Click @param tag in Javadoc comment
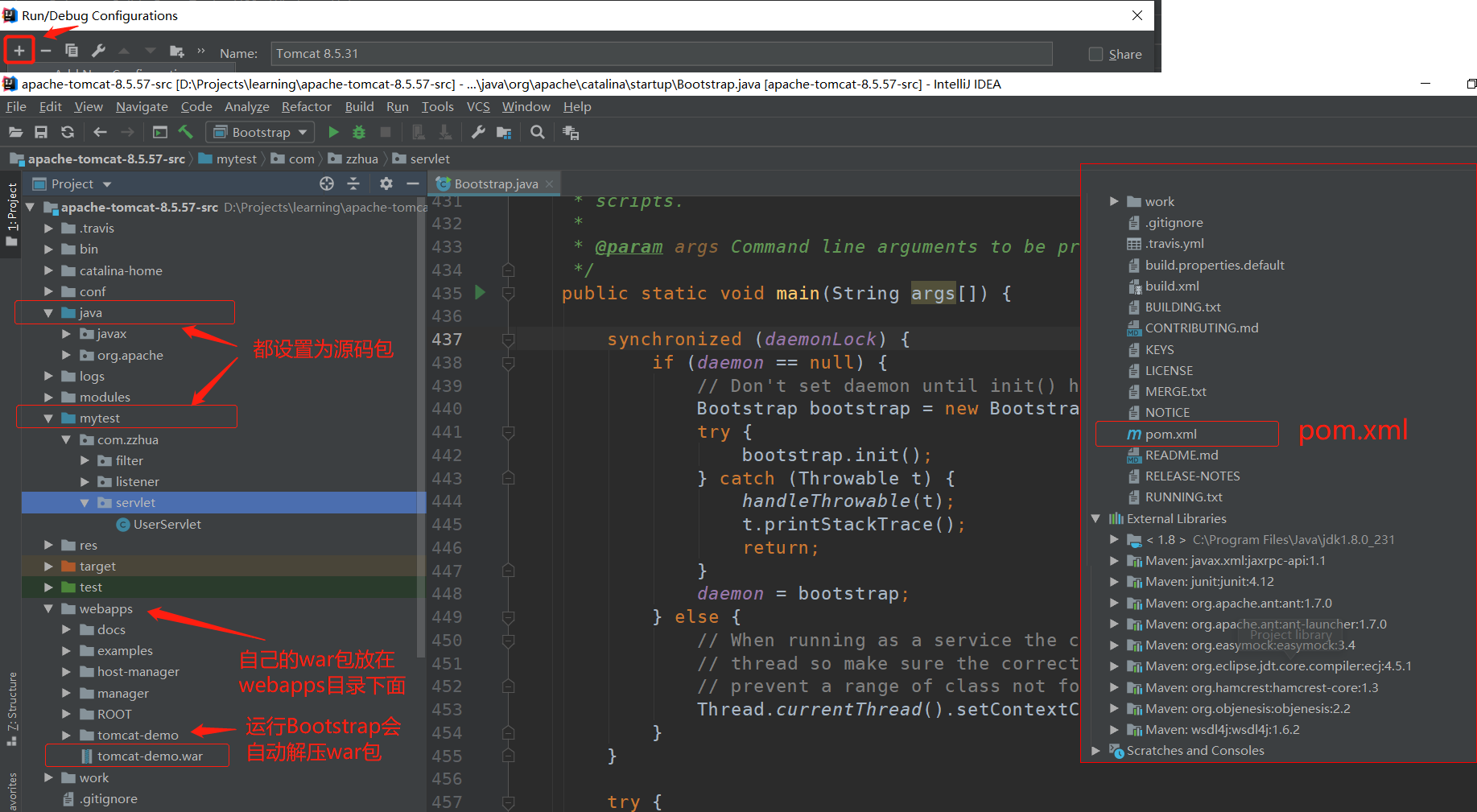 629,247
